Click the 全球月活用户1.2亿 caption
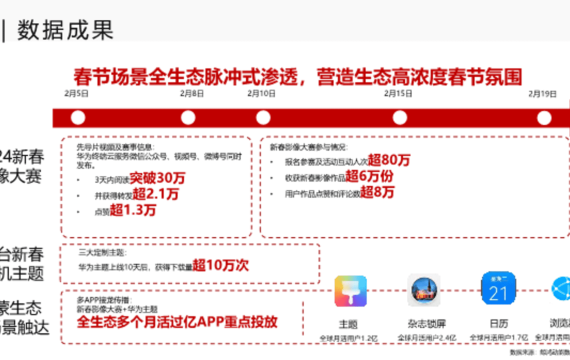This screenshot has height=360, width=570. (349, 338)
